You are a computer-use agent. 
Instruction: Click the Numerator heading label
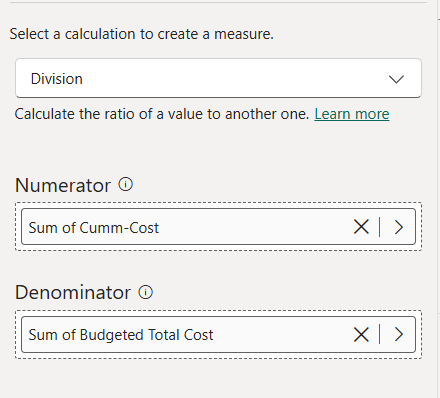pos(63,185)
